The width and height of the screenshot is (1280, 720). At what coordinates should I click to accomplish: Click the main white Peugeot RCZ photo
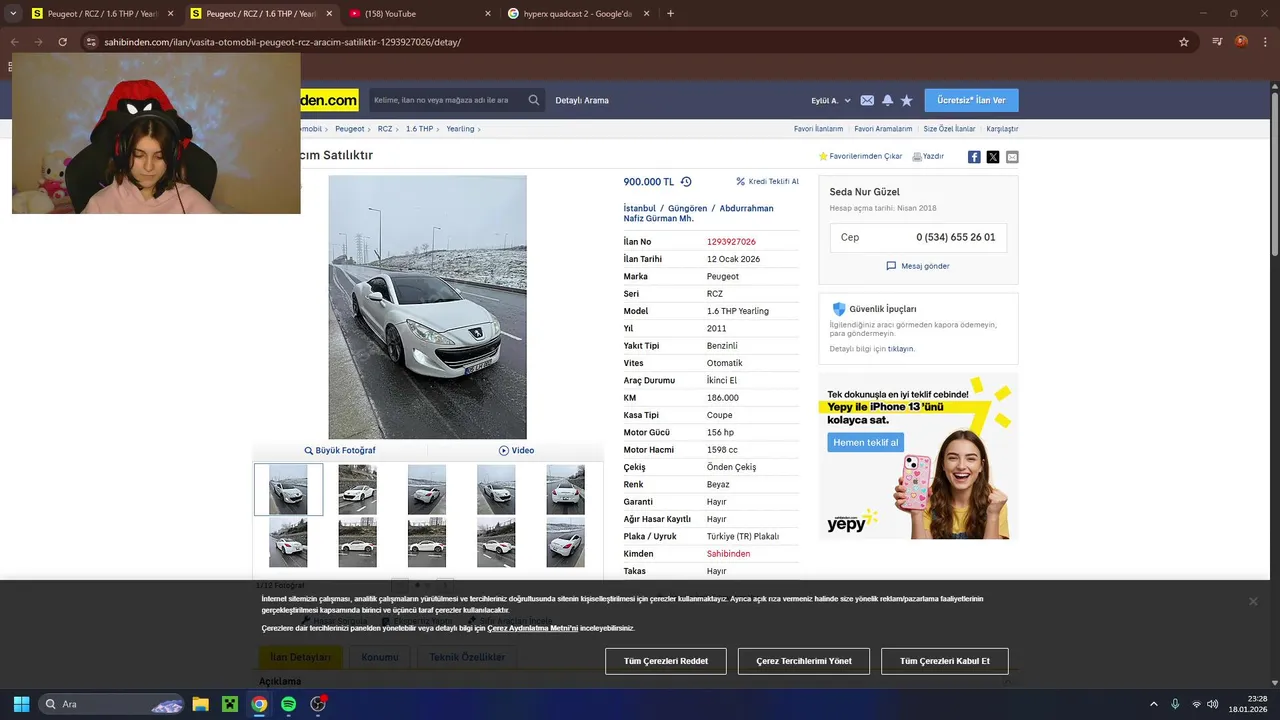point(427,307)
